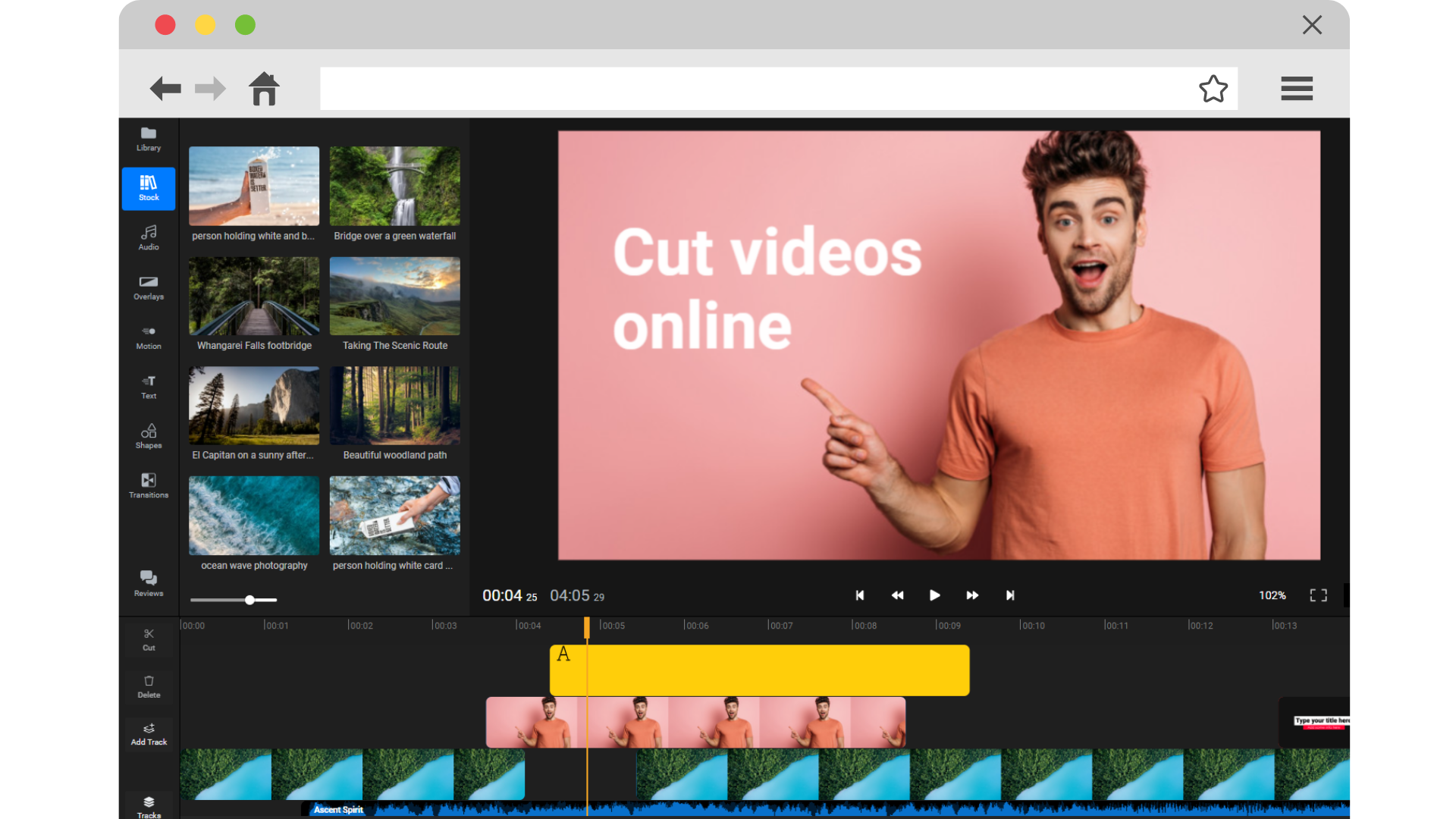Open the Text tool panel
Screen dimensions: 1456x819
click(x=148, y=386)
